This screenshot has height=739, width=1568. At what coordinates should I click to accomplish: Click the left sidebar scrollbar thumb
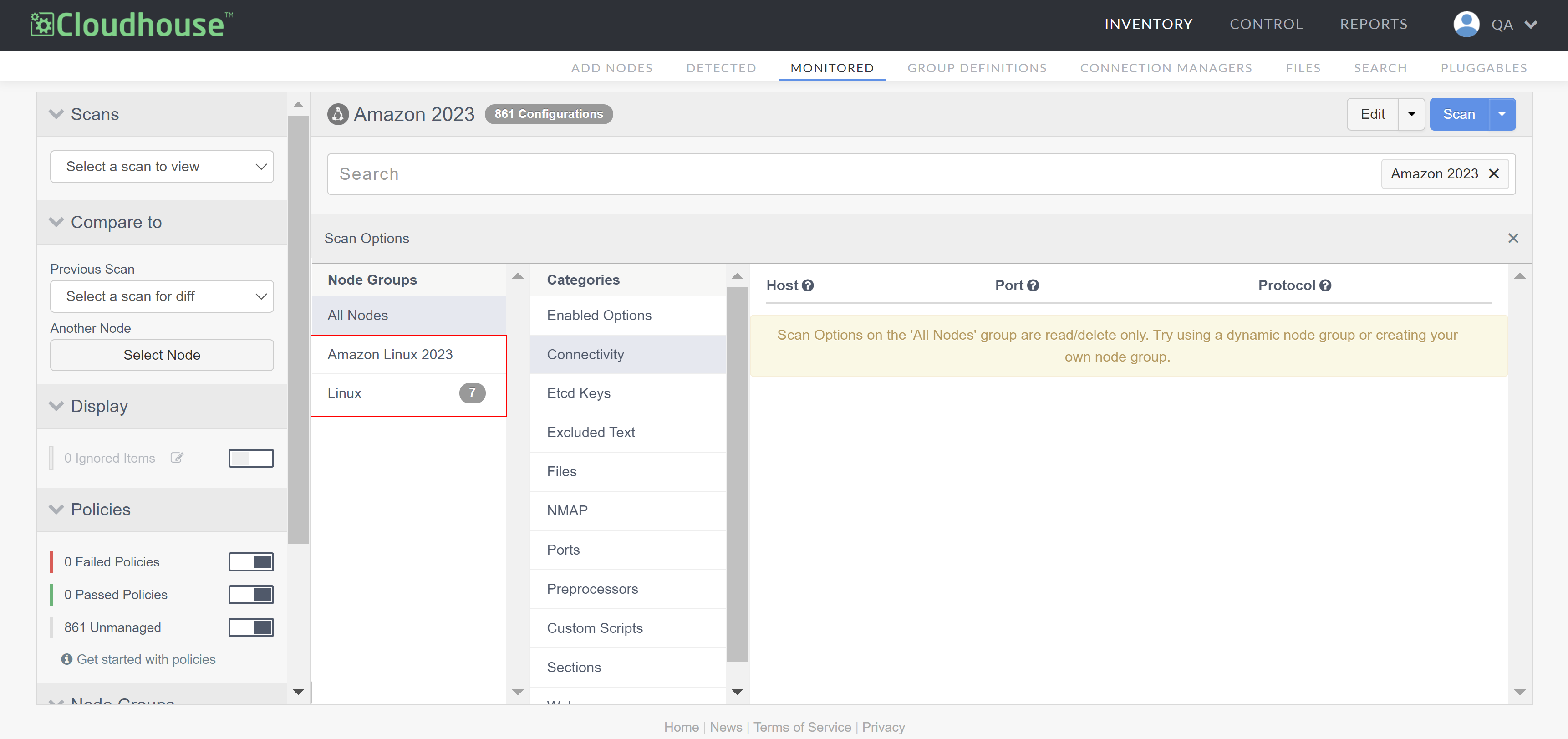(298, 329)
